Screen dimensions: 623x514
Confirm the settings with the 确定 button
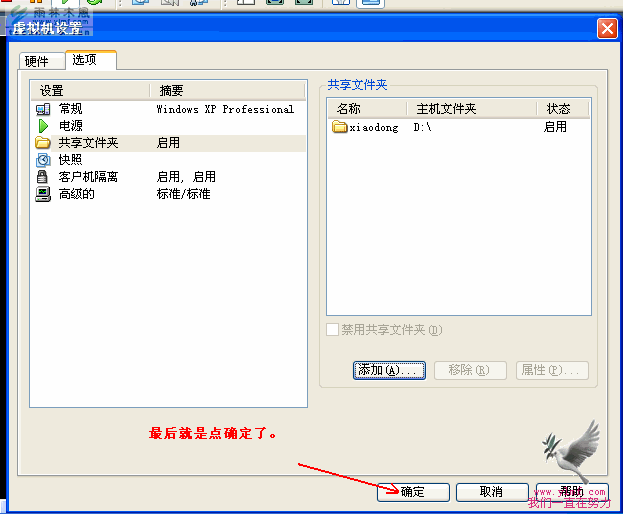pos(413,492)
